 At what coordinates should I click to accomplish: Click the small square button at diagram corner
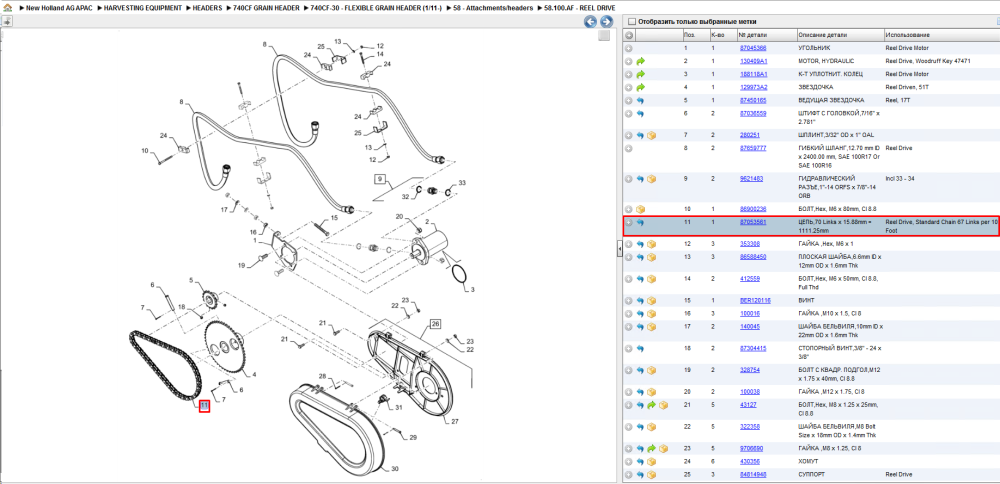(604, 36)
